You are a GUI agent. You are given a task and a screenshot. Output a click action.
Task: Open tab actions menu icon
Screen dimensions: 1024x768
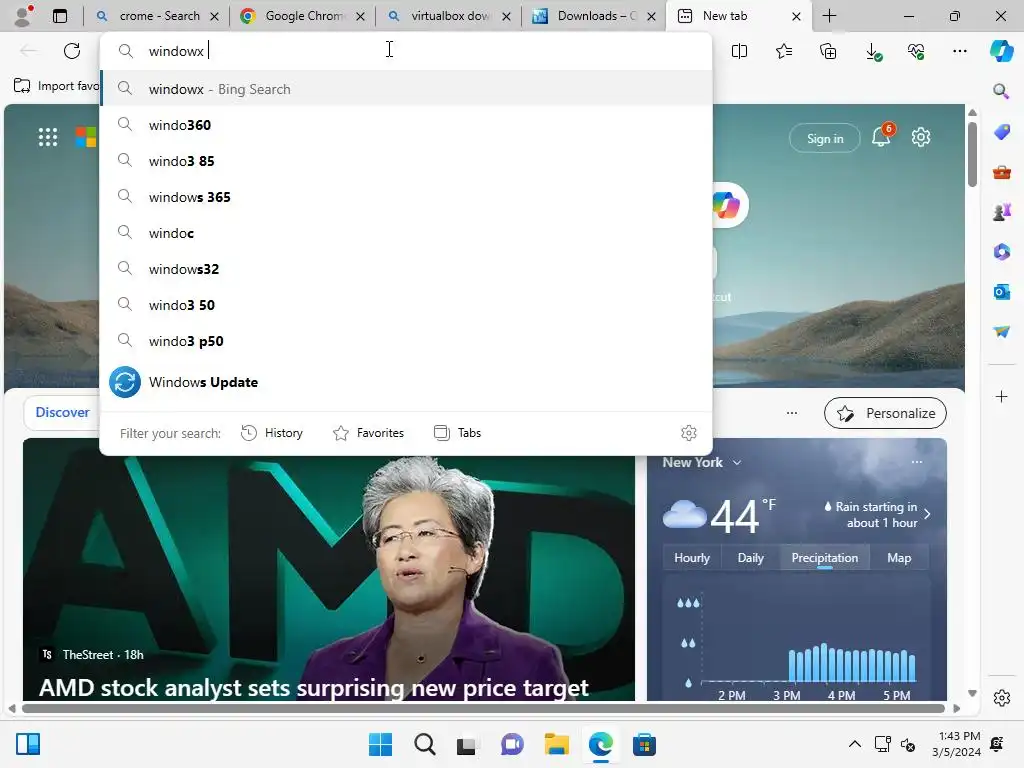point(60,16)
